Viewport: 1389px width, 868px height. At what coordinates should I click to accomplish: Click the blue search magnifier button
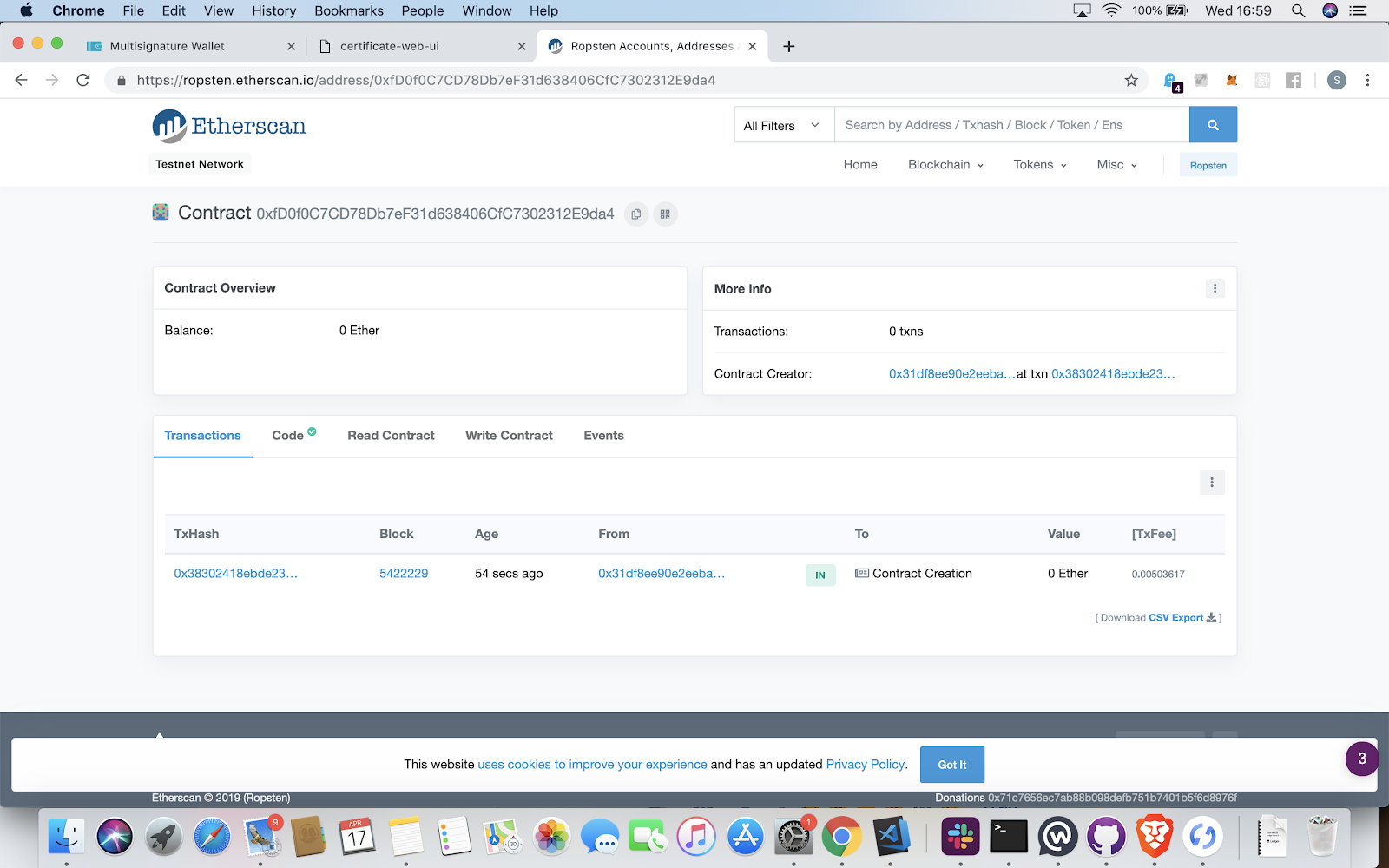point(1213,125)
